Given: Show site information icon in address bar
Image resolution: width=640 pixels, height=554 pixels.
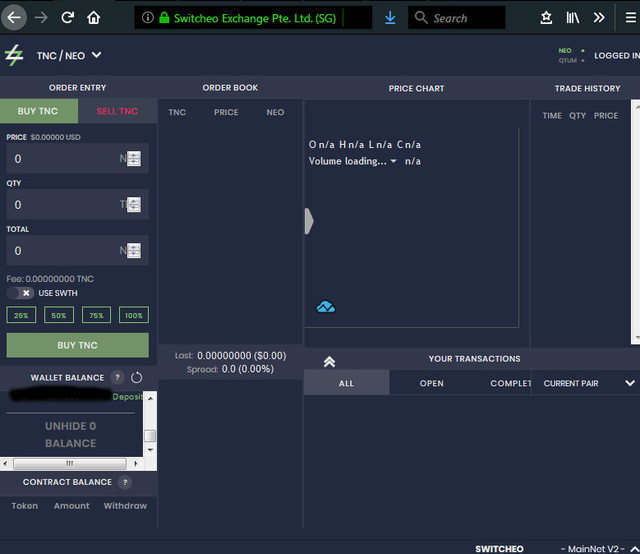Looking at the screenshot, I should point(148,18).
